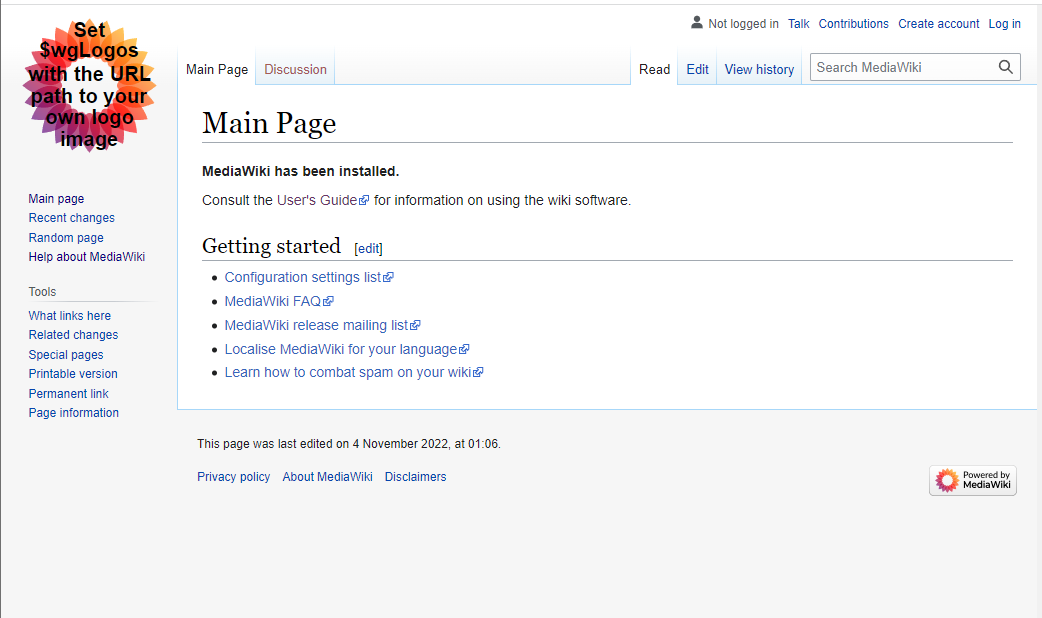Open Special pages under Tools
Screen dimensions: 1042x618
66,355
